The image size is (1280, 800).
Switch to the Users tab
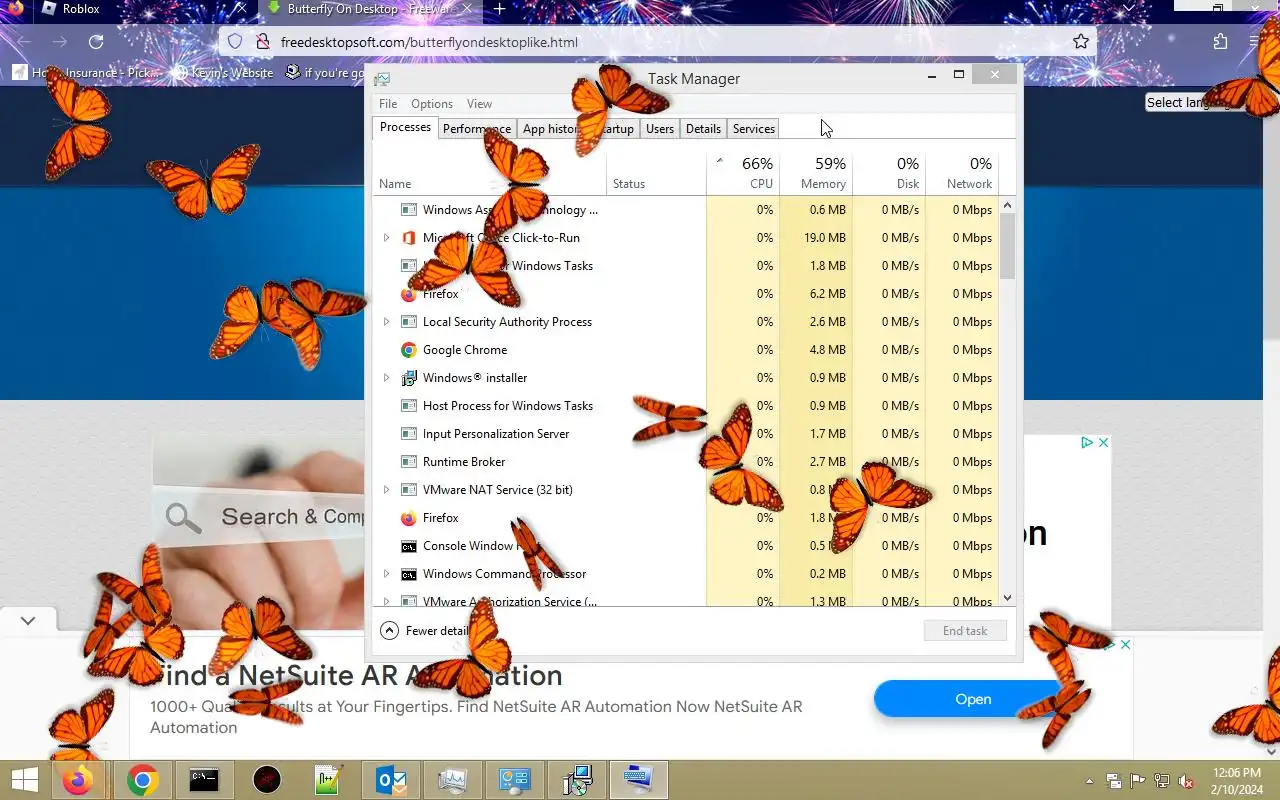point(660,129)
